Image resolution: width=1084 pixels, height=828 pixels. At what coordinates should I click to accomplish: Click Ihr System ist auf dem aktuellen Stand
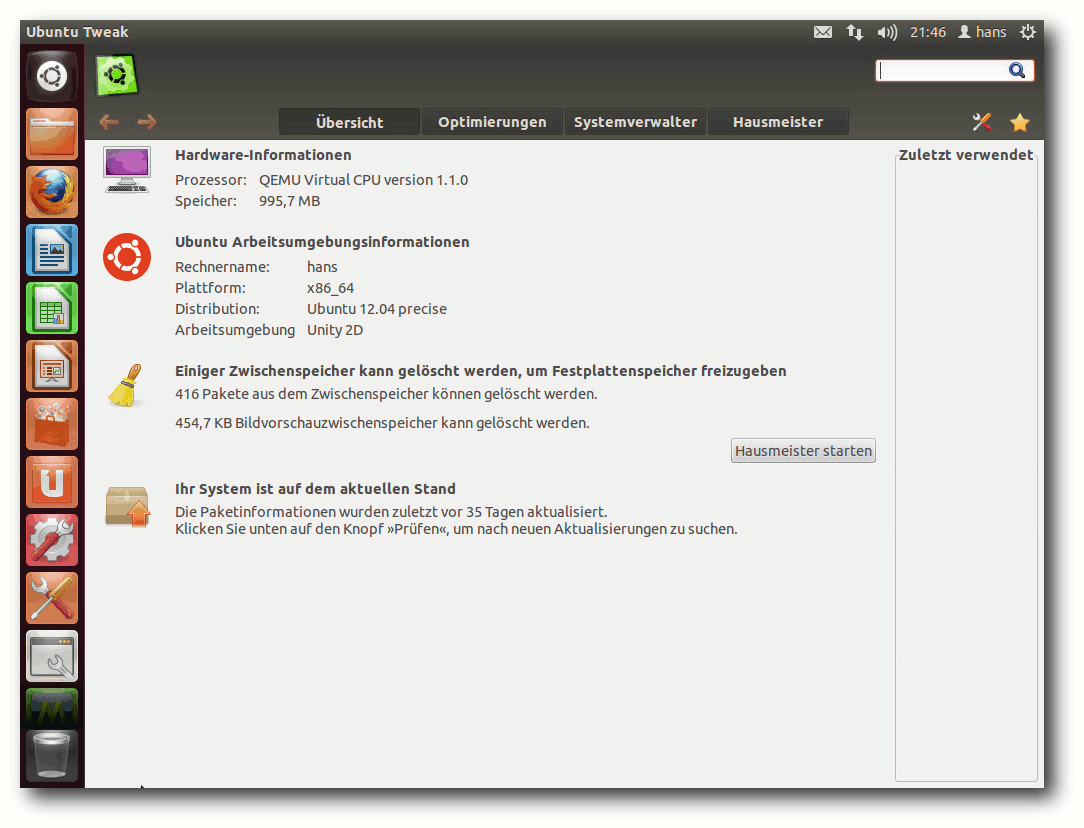pos(315,489)
